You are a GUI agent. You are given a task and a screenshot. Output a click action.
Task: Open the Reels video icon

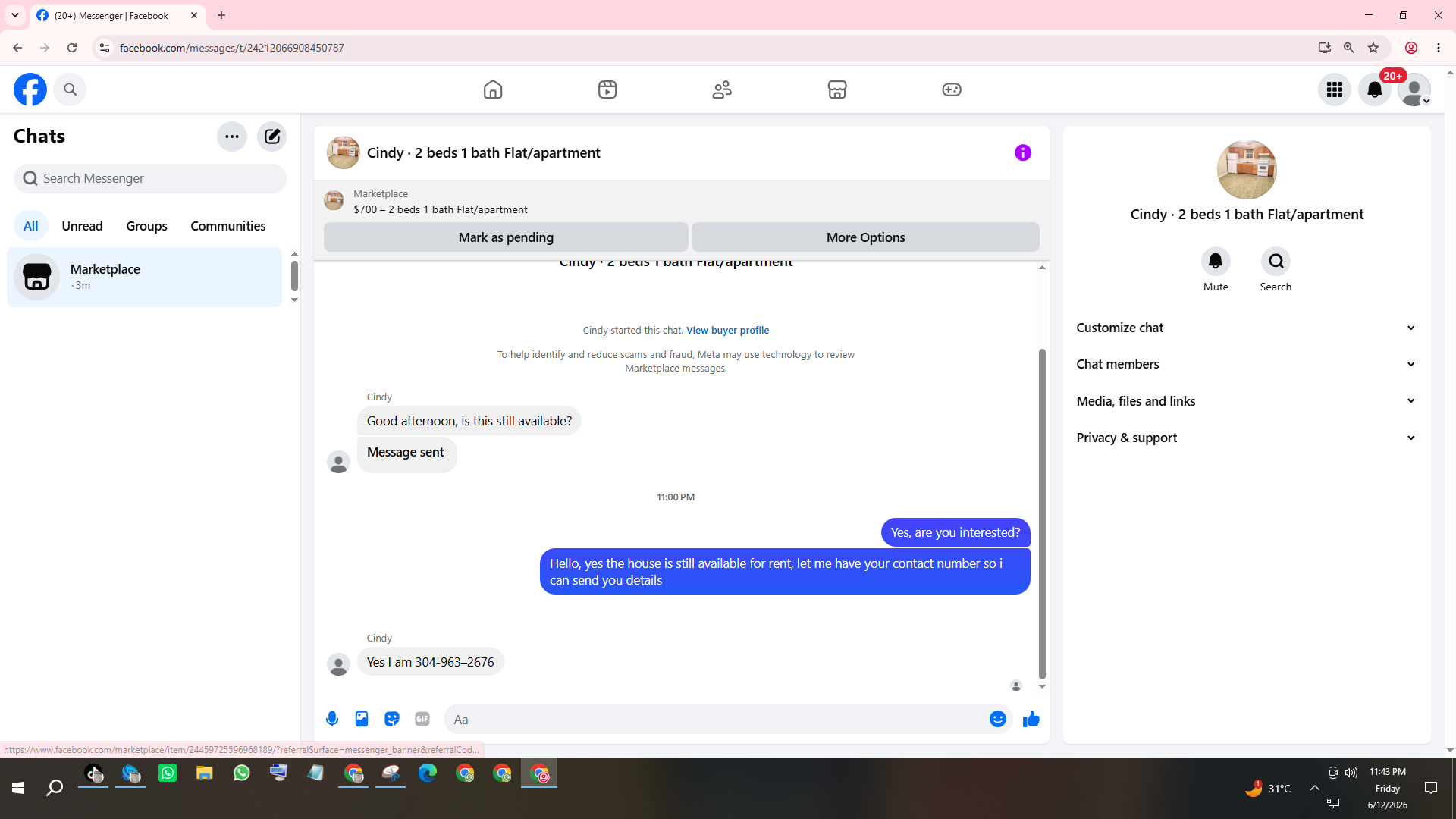click(607, 89)
